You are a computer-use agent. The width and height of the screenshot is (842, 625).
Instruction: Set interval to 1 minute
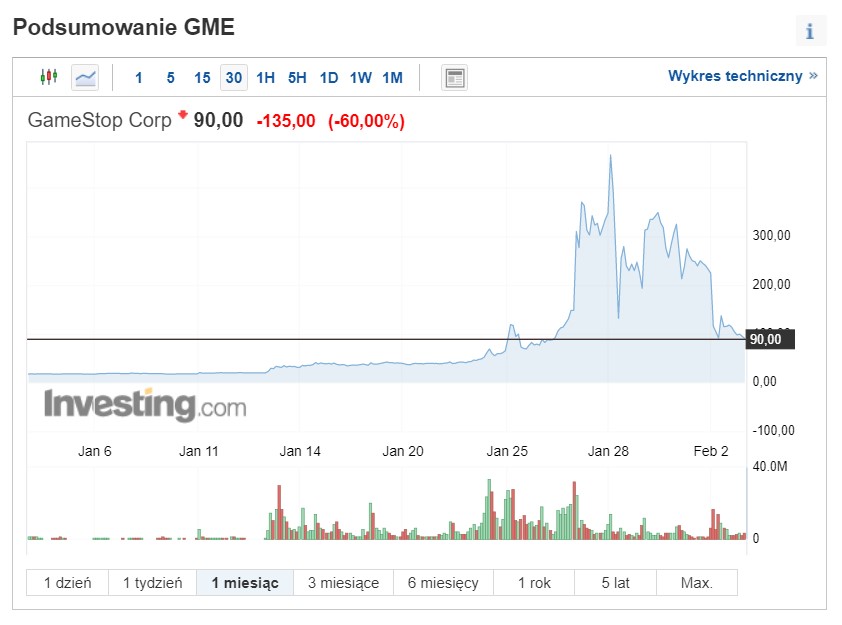pyautogui.click(x=139, y=78)
